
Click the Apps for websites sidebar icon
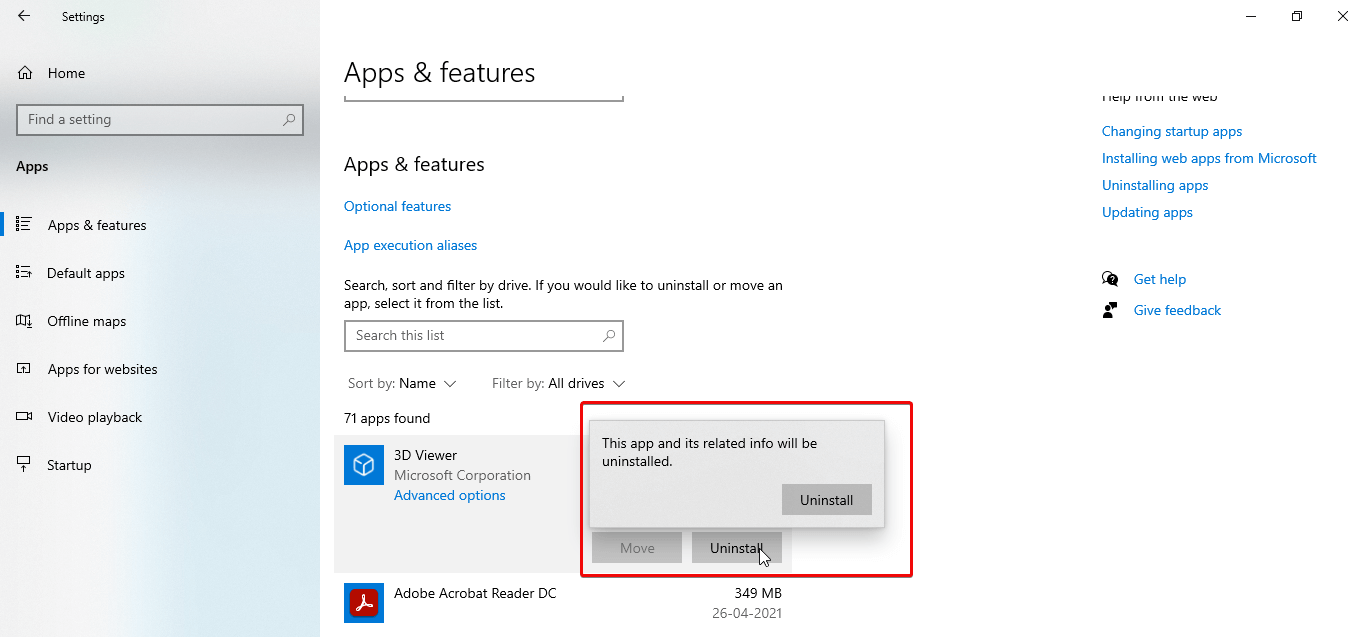click(x=23, y=368)
